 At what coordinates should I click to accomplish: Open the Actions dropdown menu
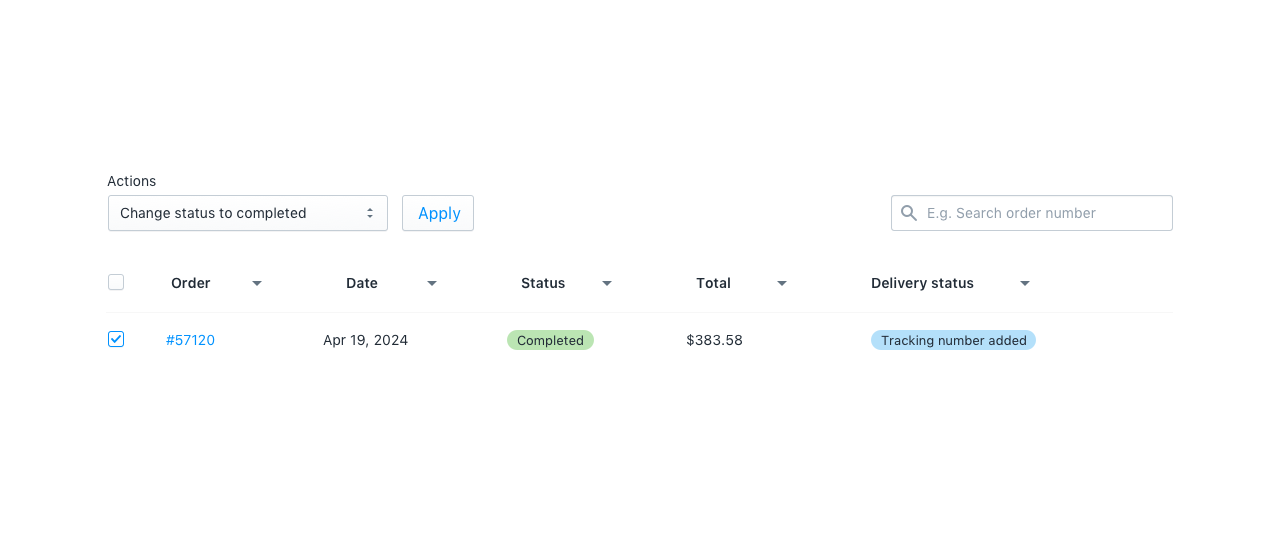pos(248,213)
